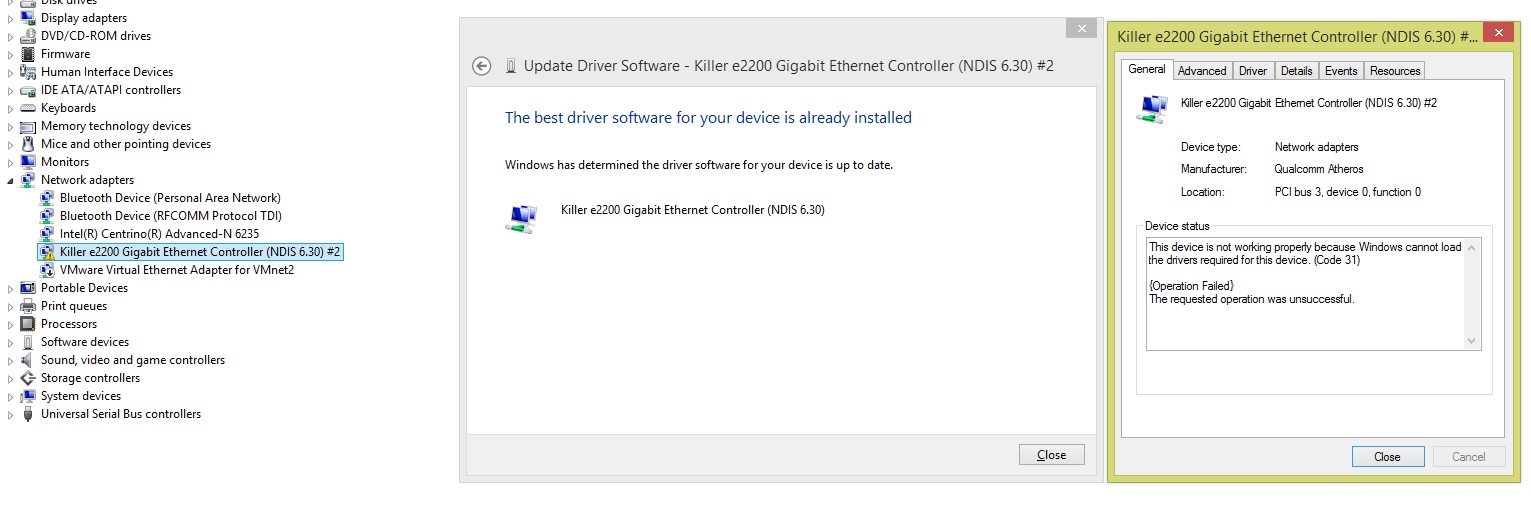The width and height of the screenshot is (1531, 506).
Task: Expand the Storage controllers node
Action: click(11, 378)
